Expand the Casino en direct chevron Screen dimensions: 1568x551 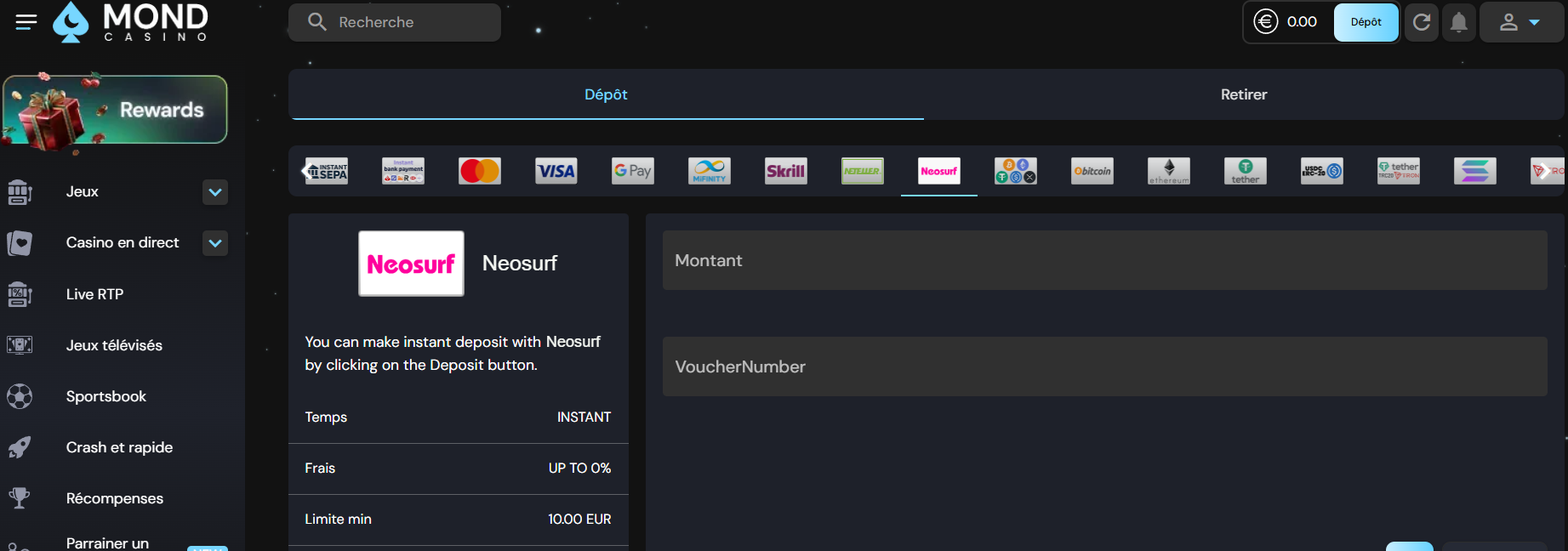215,243
